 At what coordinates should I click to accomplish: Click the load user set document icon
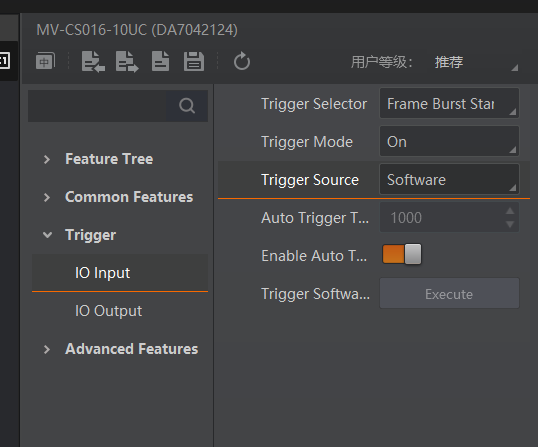tap(161, 61)
